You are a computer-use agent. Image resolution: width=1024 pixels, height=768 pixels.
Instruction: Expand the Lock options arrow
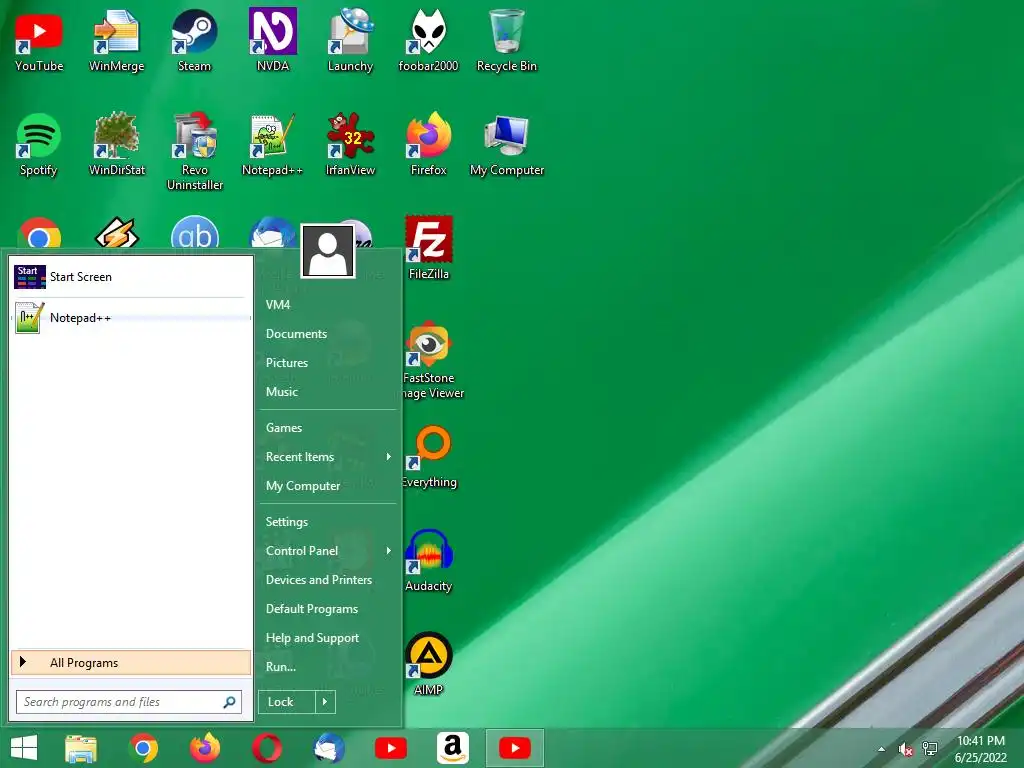[325, 702]
